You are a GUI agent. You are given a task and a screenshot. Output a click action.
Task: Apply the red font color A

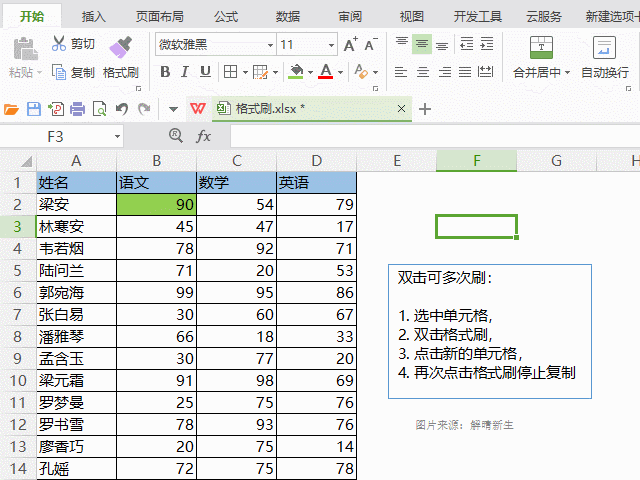[326, 71]
